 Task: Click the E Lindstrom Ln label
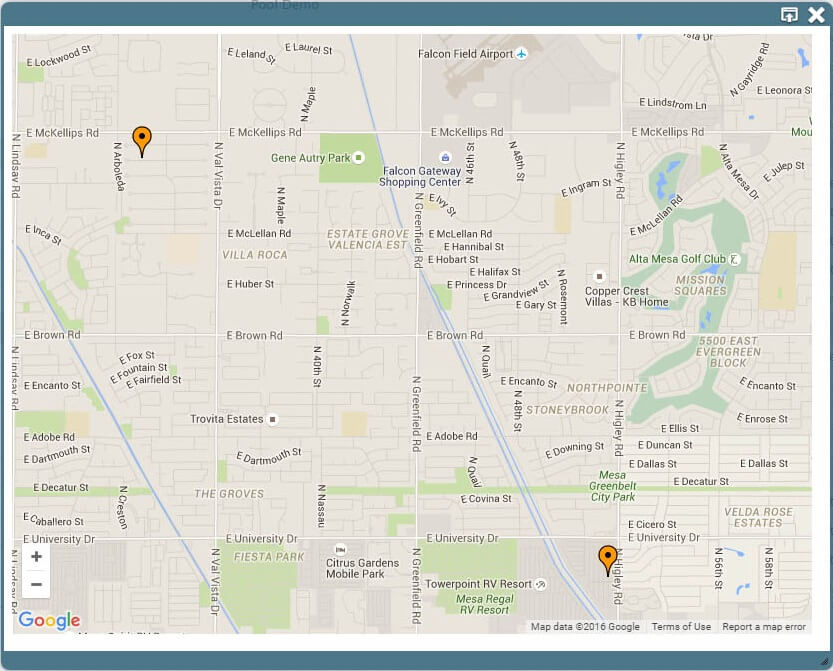(673, 103)
